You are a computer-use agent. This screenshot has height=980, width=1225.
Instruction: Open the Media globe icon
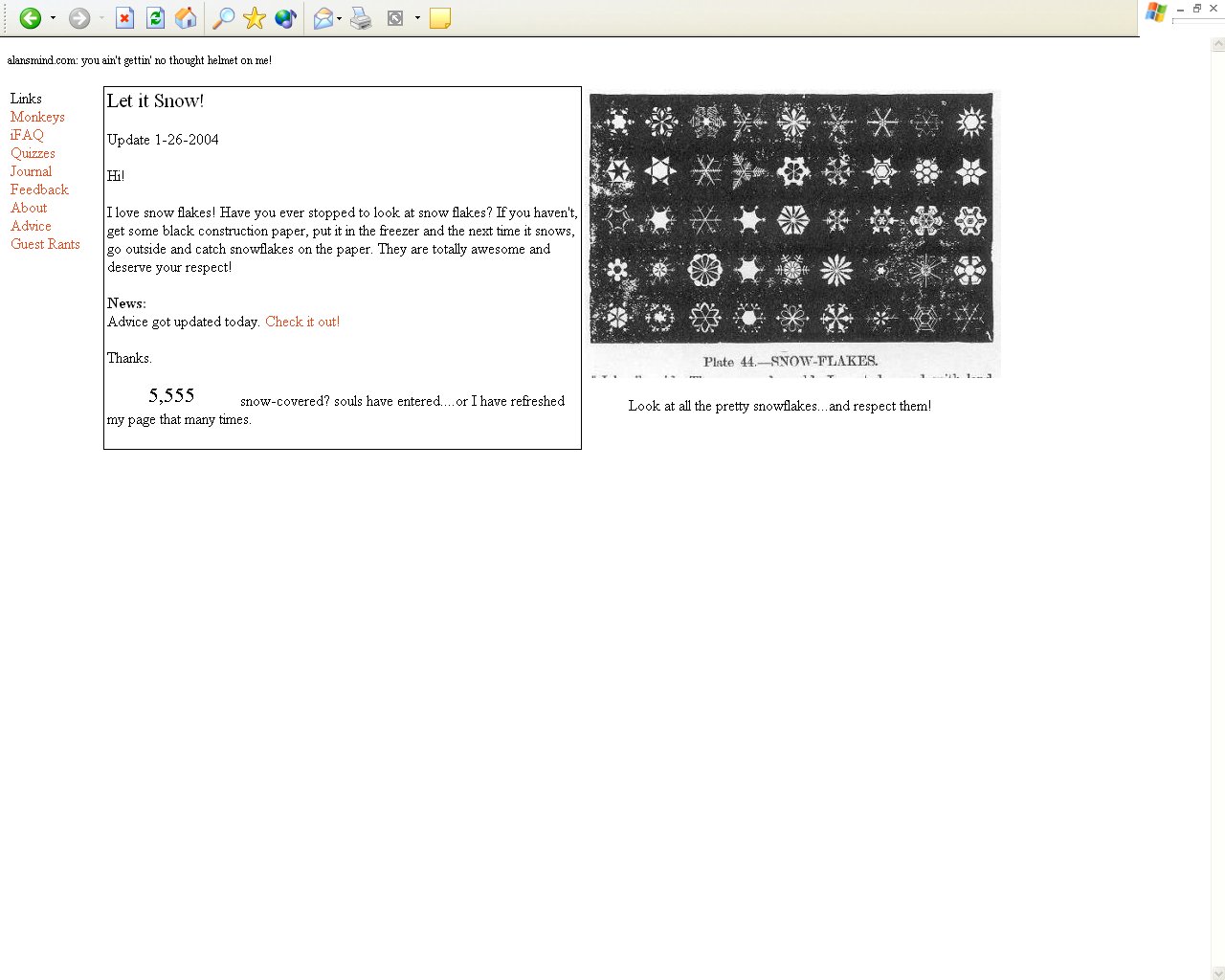coord(285,18)
